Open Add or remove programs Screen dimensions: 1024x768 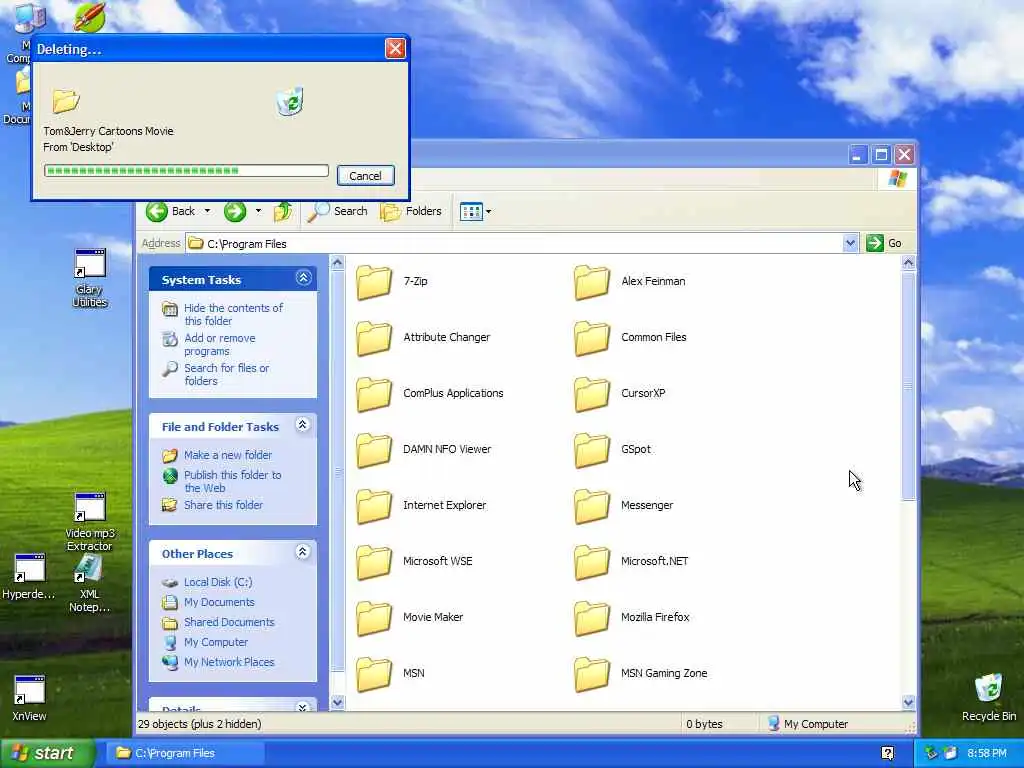point(219,344)
